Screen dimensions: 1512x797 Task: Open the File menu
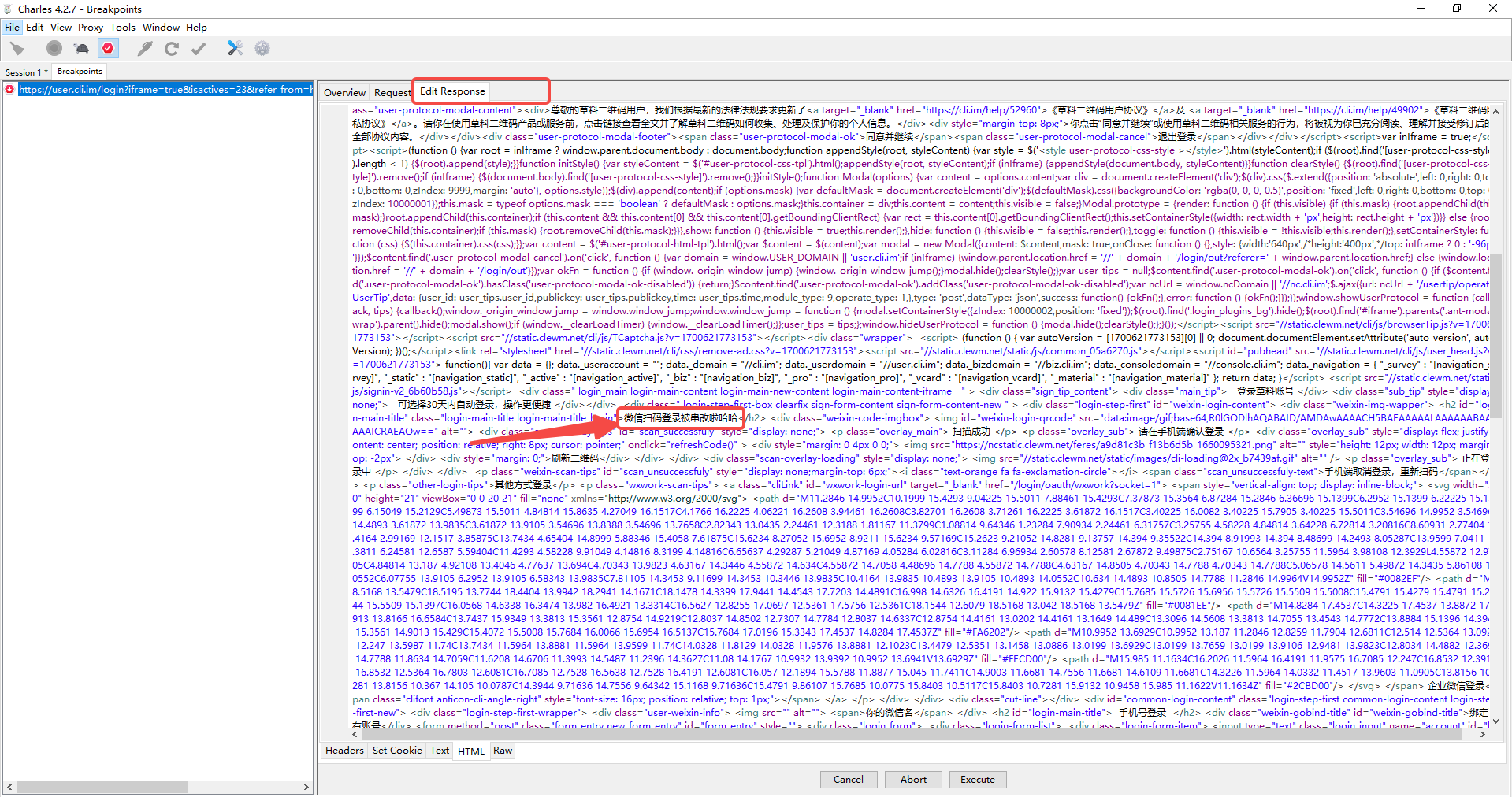[12, 27]
